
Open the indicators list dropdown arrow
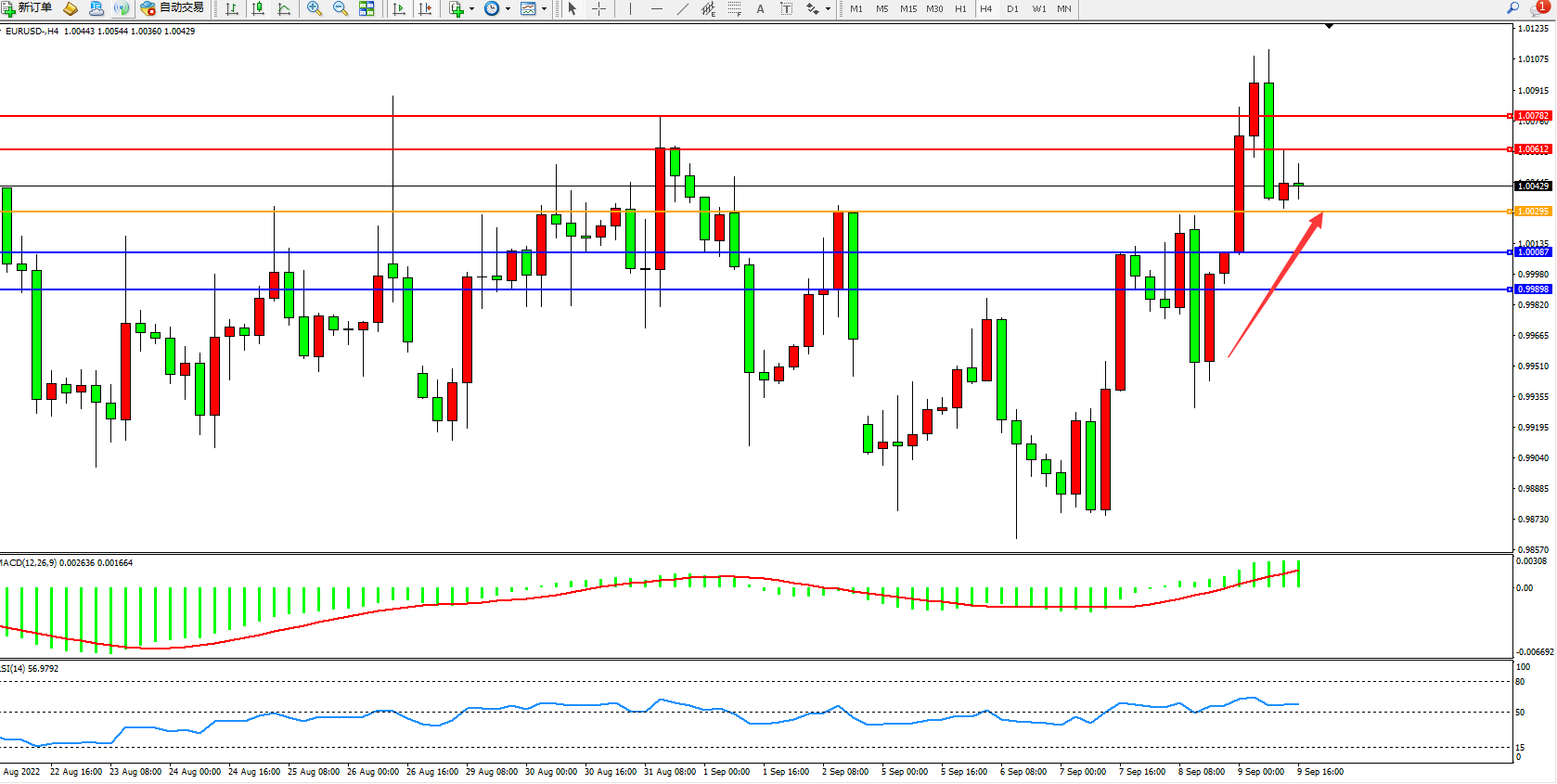472,9
